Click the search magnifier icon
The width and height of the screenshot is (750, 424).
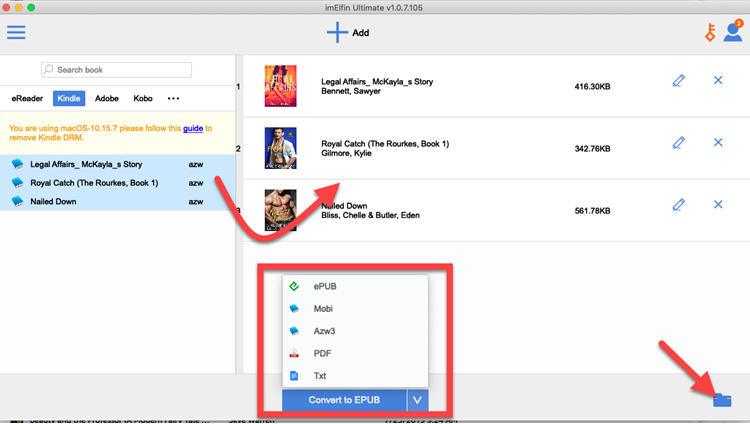coord(48,70)
